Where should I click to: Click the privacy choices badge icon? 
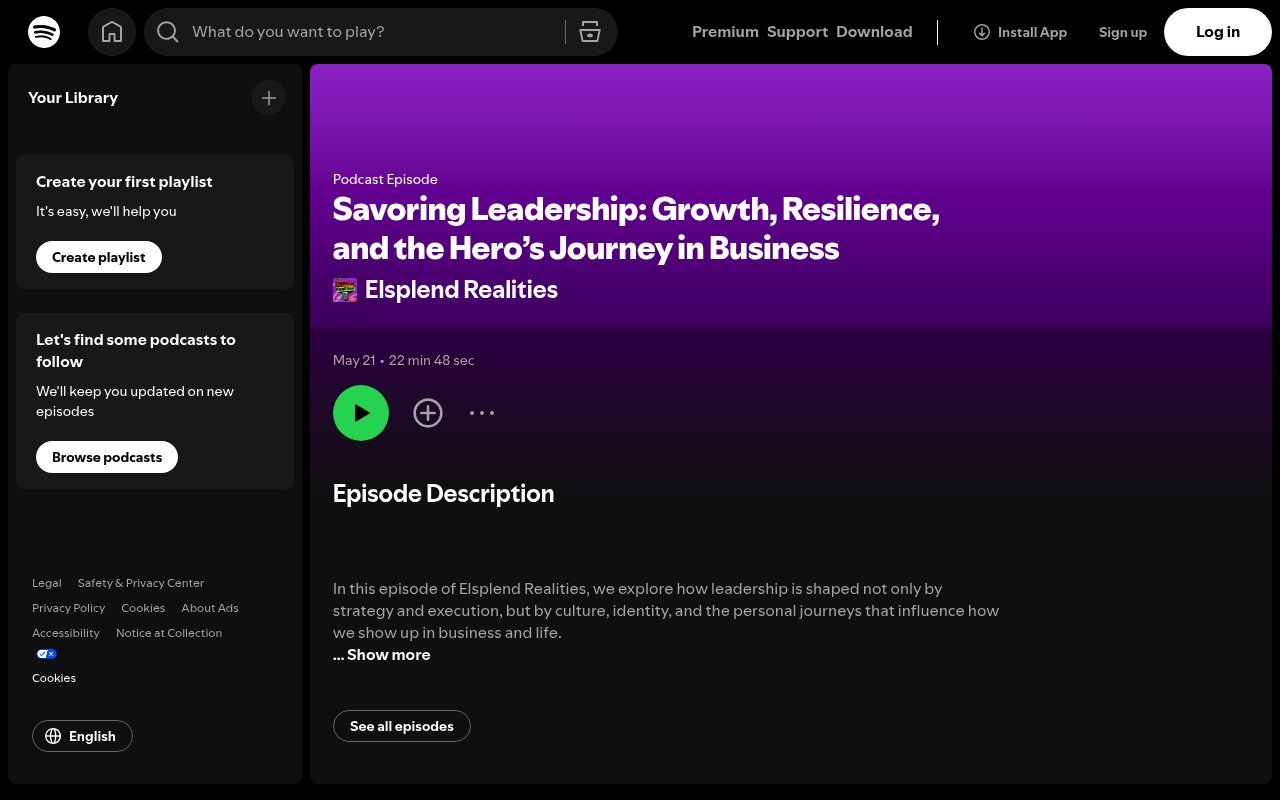coord(46,654)
